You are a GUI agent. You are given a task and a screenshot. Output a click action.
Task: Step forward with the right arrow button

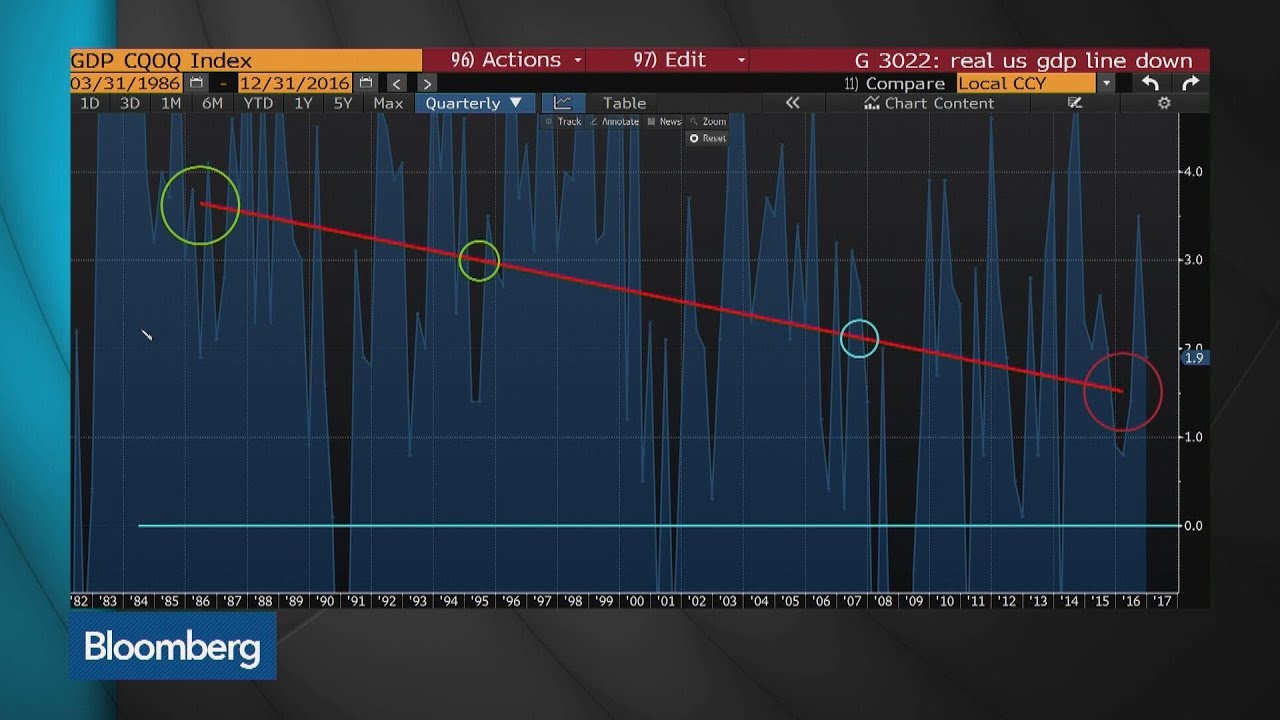(x=427, y=84)
